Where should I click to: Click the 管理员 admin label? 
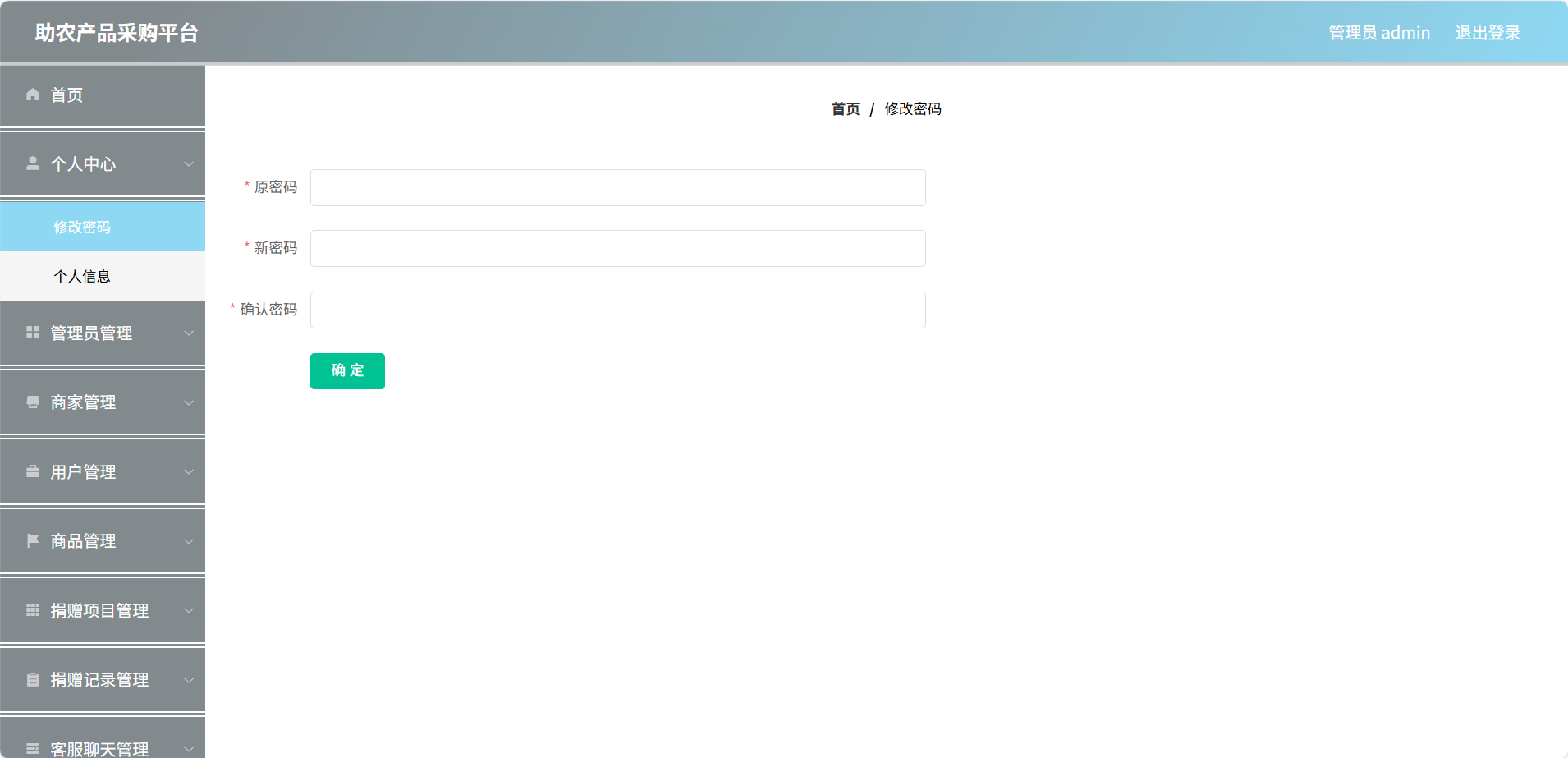(x=1379, y=33)
